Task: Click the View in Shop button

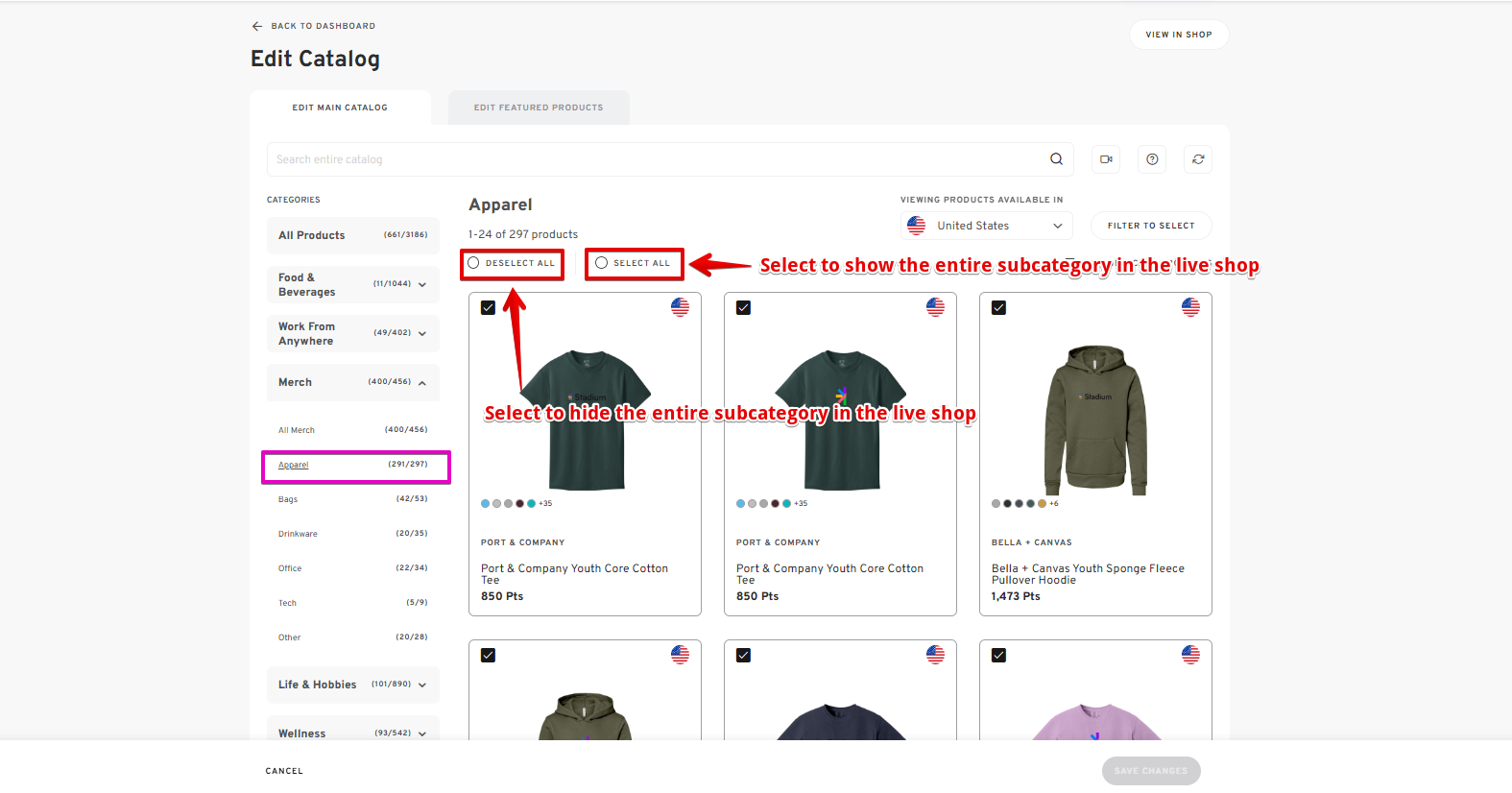Action: pyautogui.click(x=1178, y=35)
